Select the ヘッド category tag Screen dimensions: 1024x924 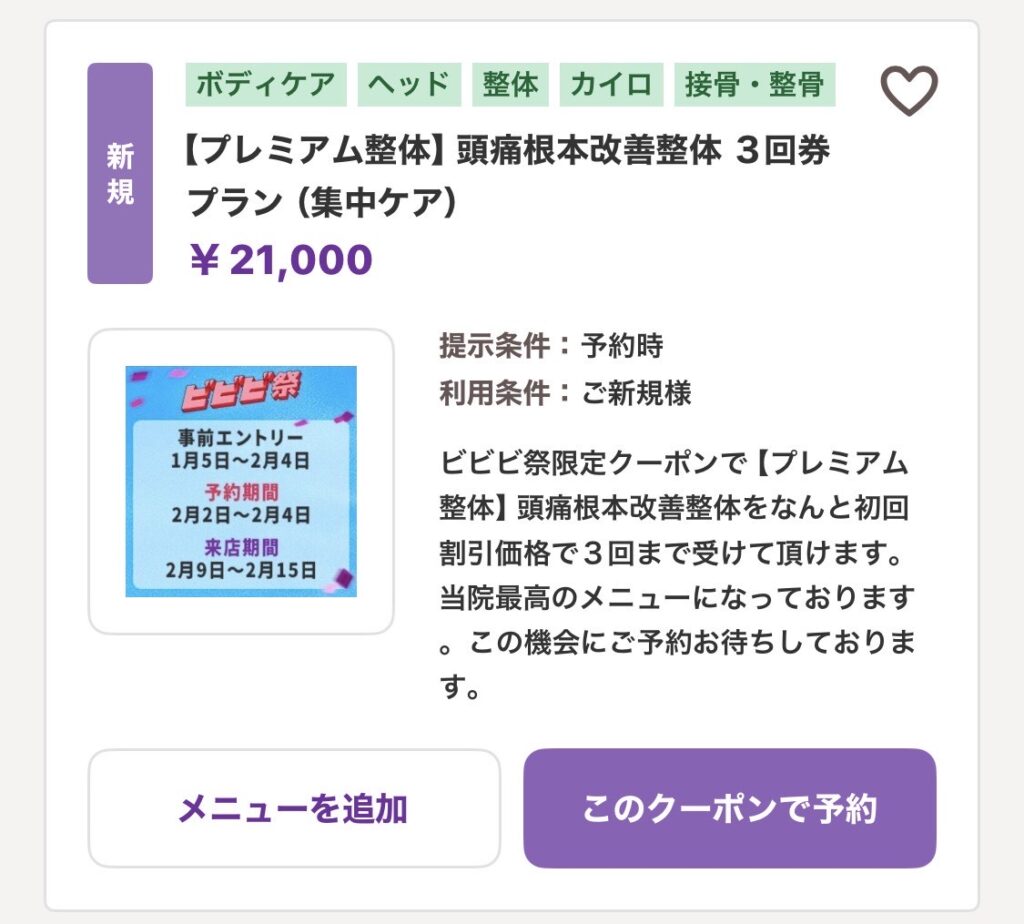pyautogui.click(x=409, y=85)
